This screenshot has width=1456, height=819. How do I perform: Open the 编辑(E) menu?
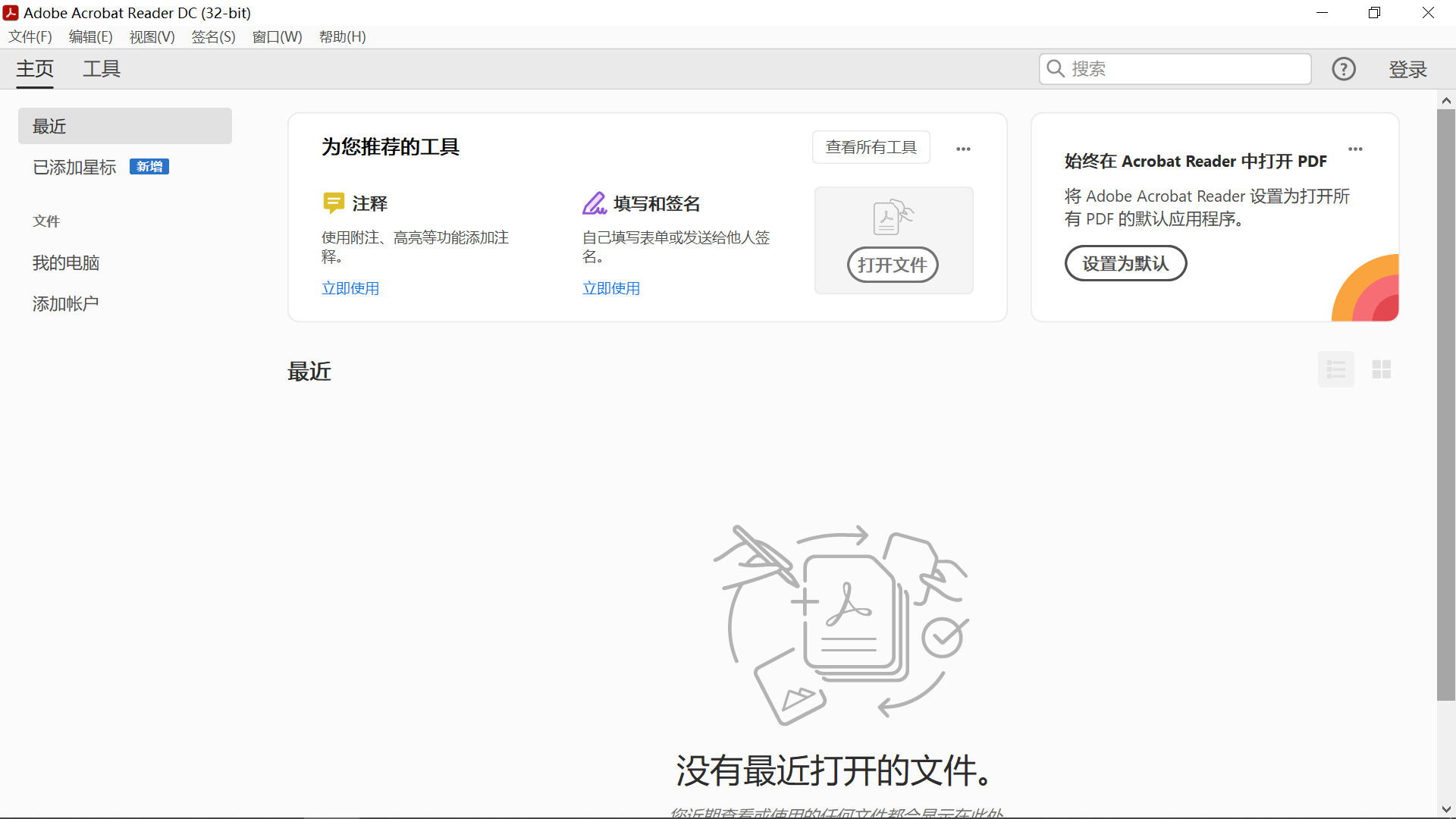tap(91, 36)
